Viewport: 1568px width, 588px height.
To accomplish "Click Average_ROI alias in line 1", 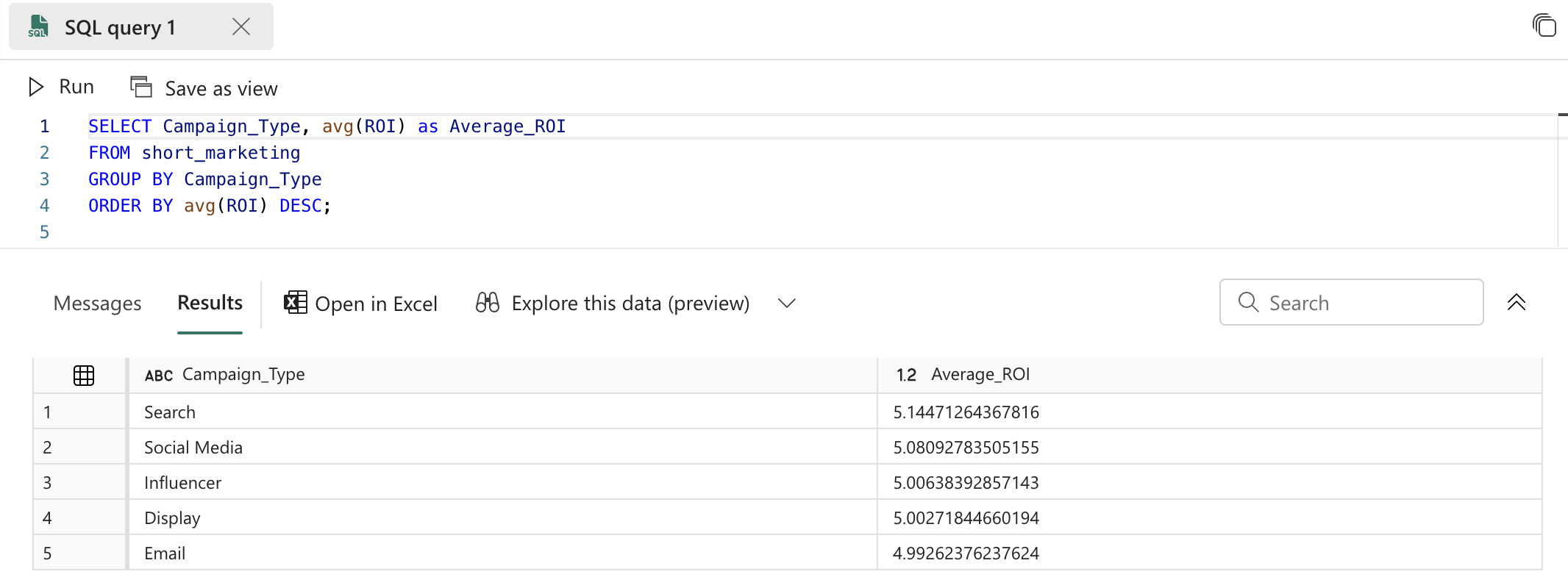I will 507,126.
